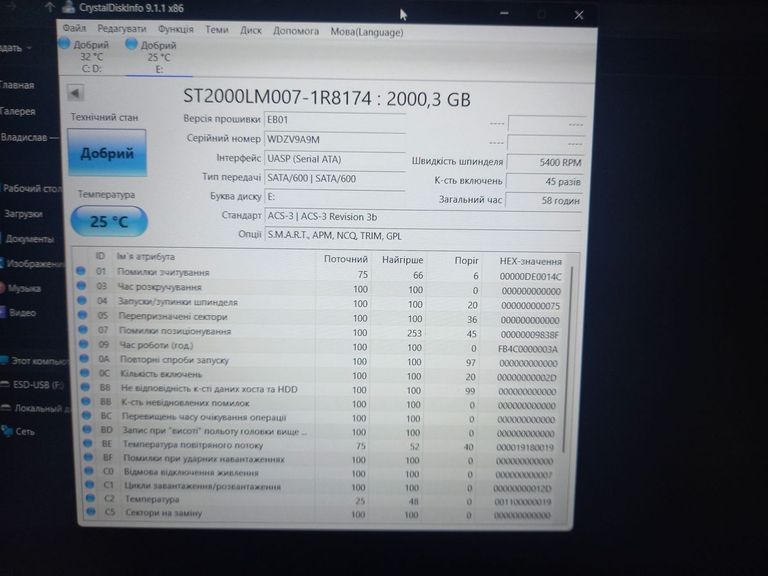The image size is (768, 576).
Task: Click the Цикли завантаження/розвантаження attribute name
Action: click(x=202, y=486)
